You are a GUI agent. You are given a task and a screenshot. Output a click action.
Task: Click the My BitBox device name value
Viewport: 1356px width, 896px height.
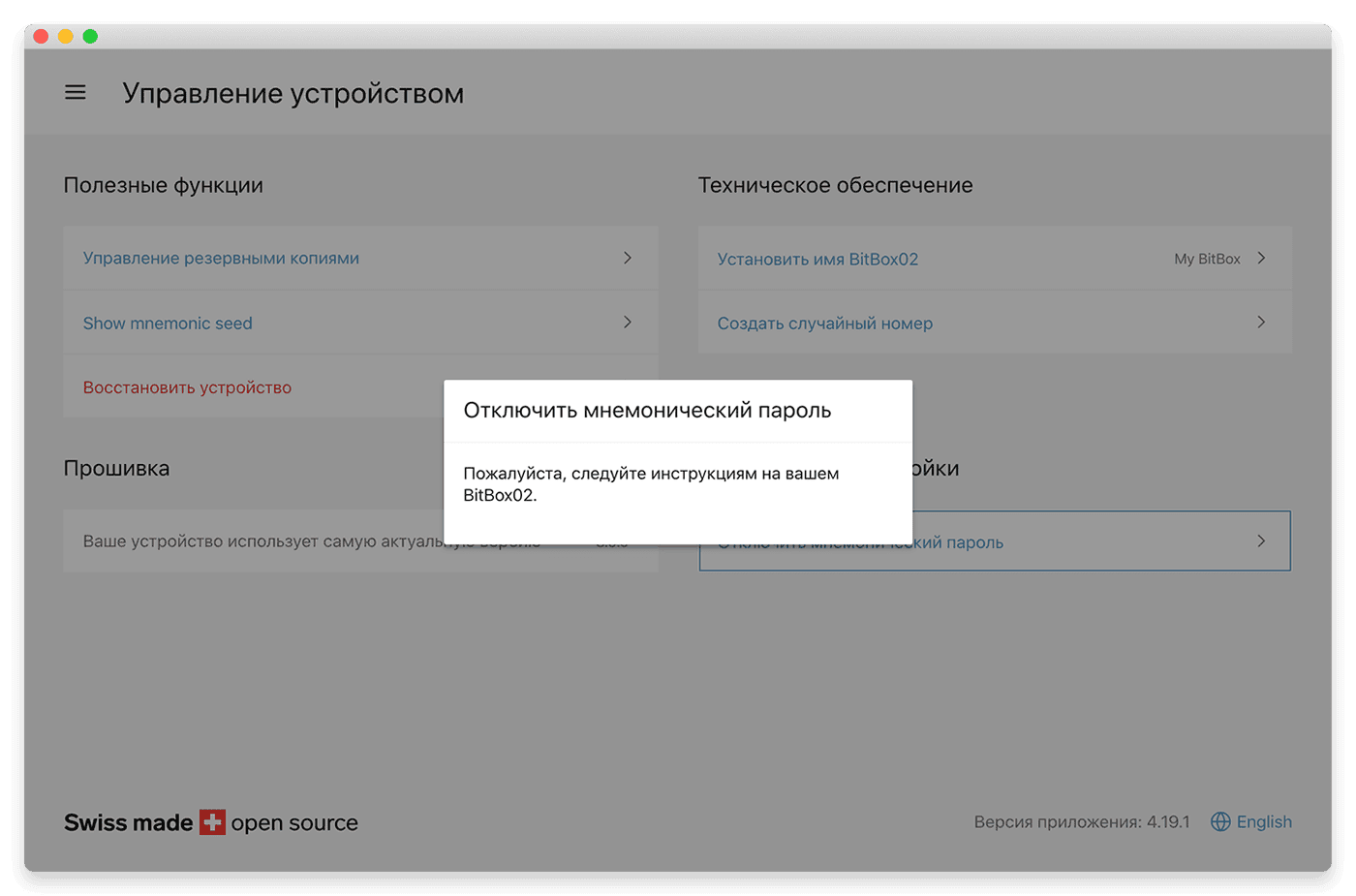(1207, 259)
